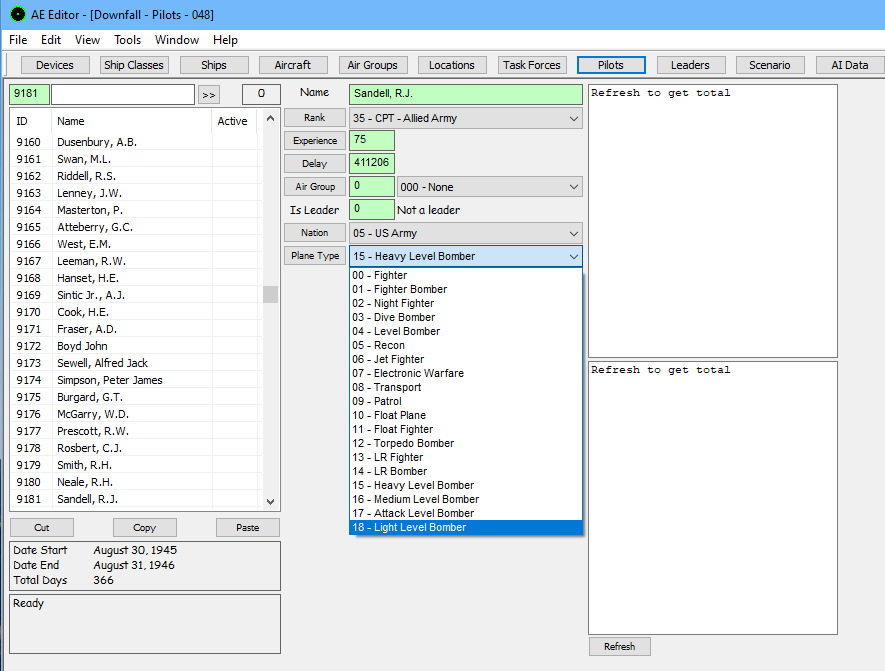Click the >> search next button
This screenshot has width=885, height=671.
point(209,95)
